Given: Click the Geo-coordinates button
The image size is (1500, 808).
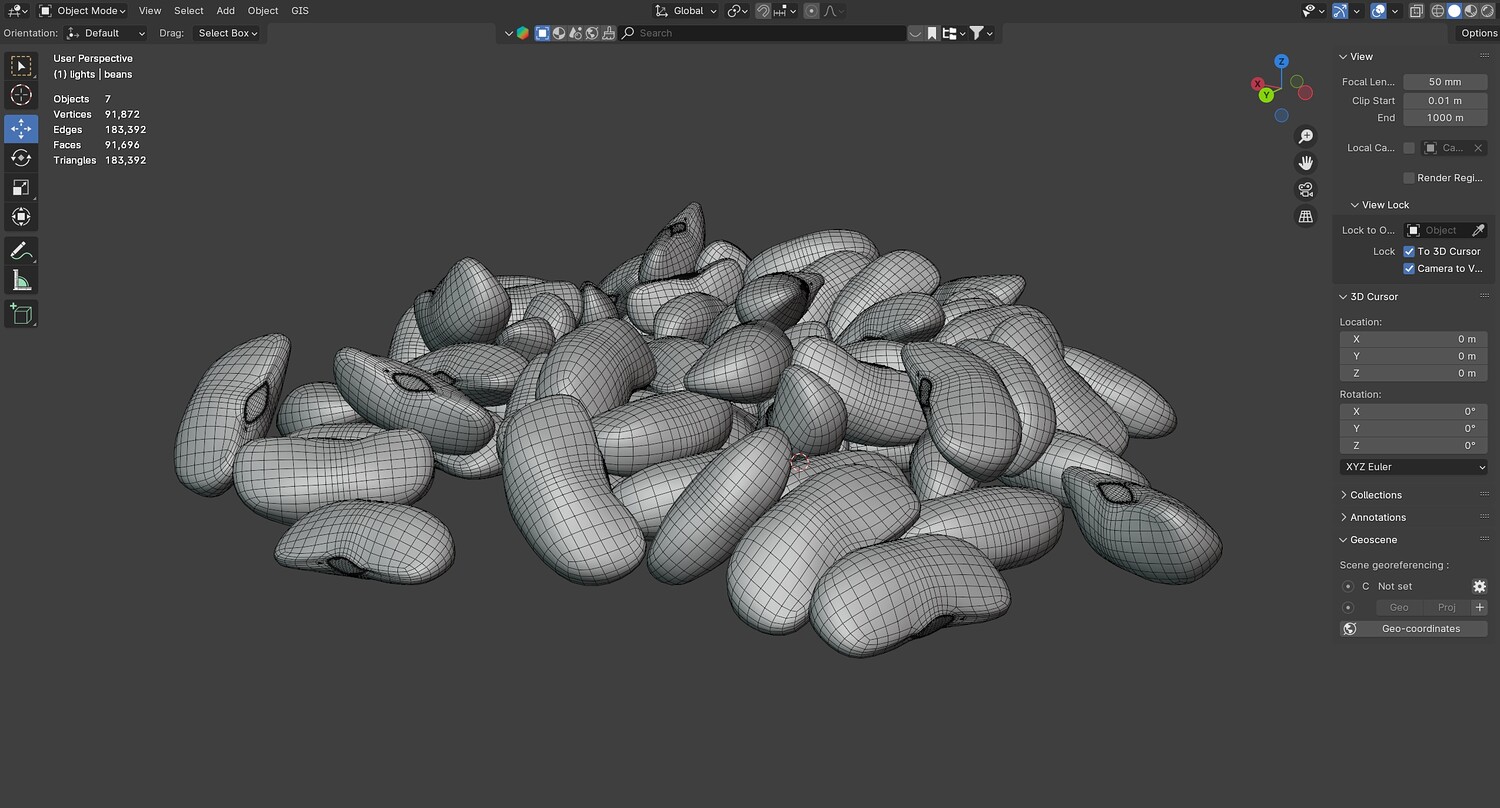Looking at the screenshot, I should [x=1413, y=629].
